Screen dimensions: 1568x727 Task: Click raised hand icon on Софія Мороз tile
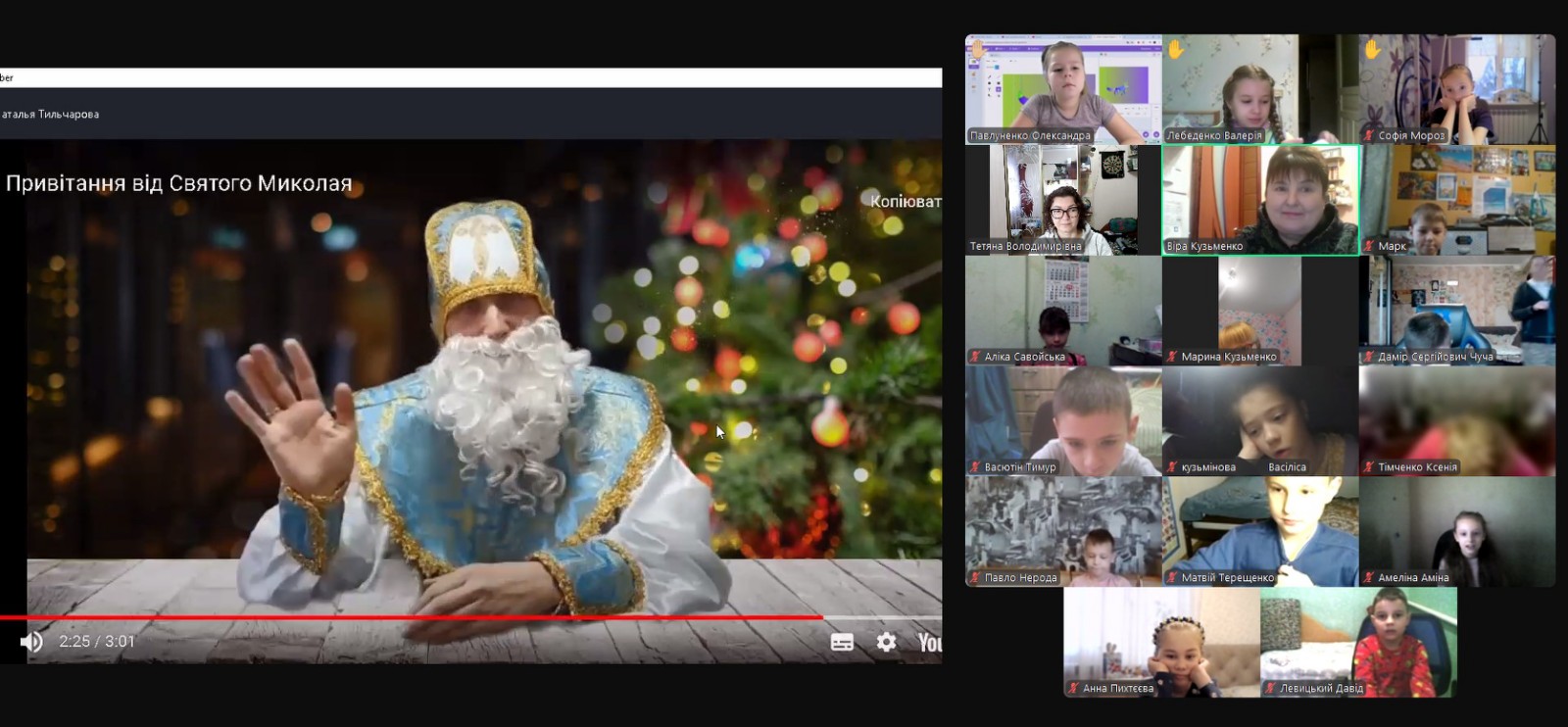click(1373, 49)
